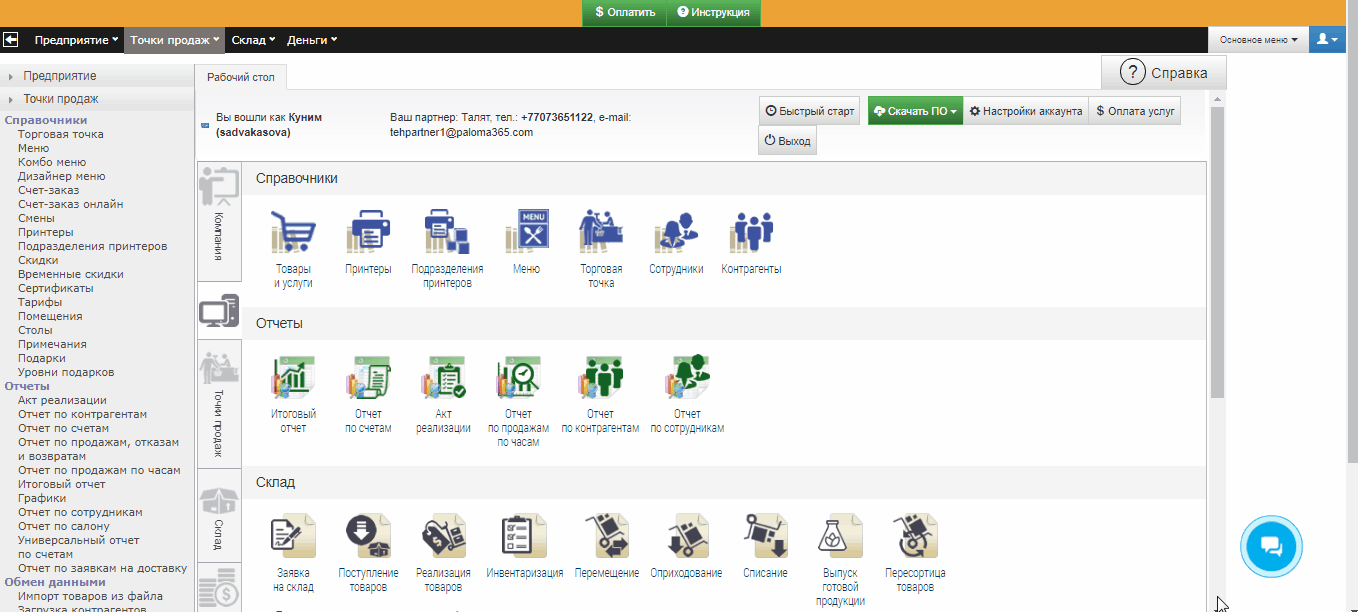The width and height of the screenshot is (1358, 612).
Task: Click the green Оплатить button
Action: 624,12
